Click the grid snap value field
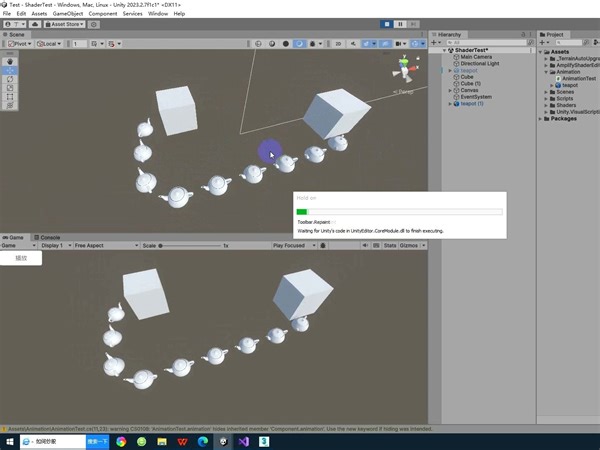The image size is (600, 450). (x=80, y=44)
